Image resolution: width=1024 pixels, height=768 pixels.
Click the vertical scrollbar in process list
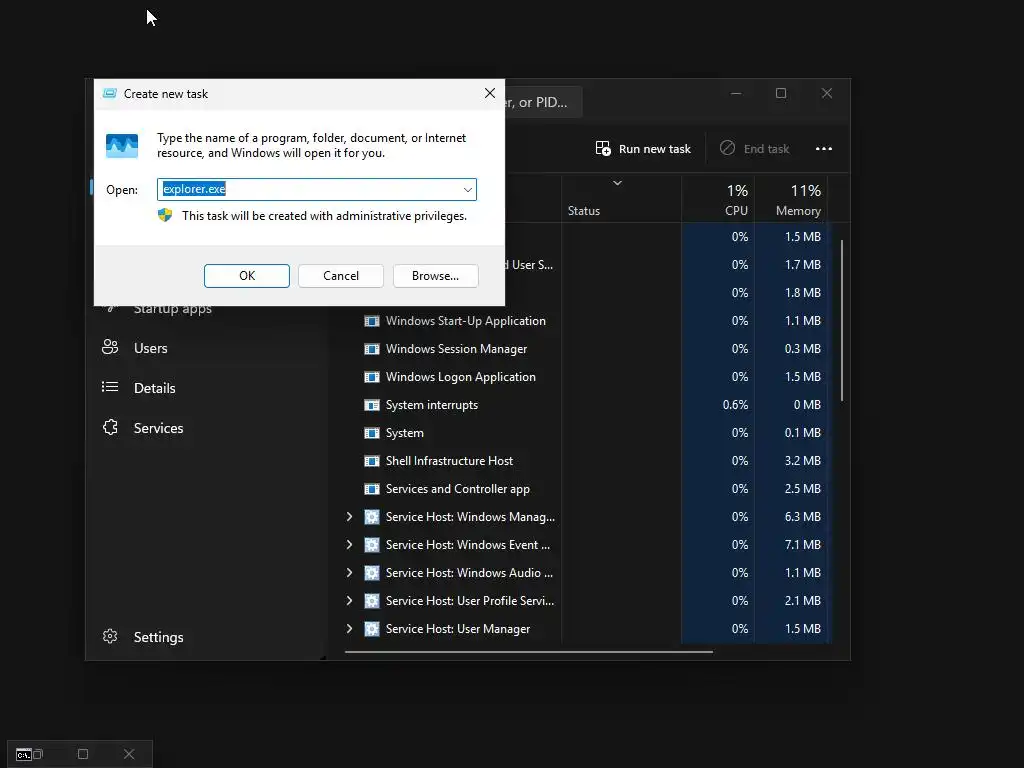pos(842,321)
